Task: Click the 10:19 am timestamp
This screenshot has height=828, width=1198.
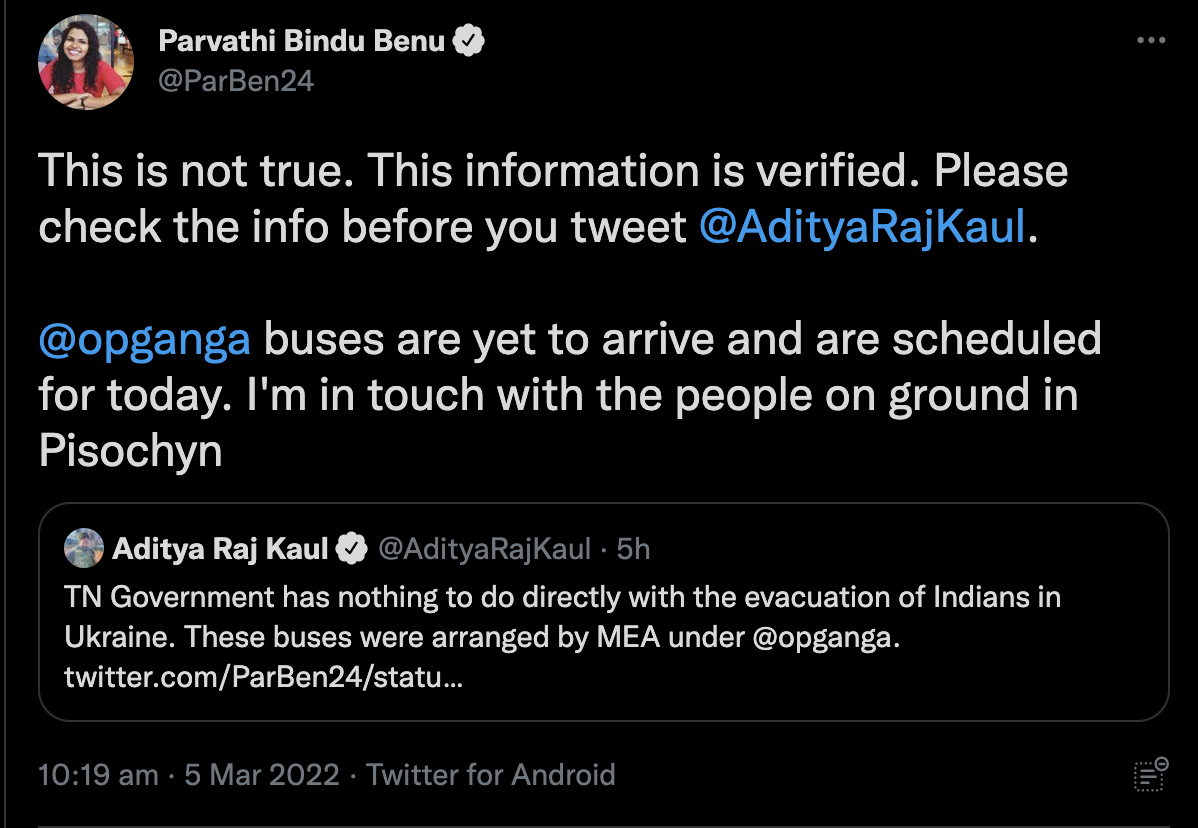Action: tap(97, 775)
